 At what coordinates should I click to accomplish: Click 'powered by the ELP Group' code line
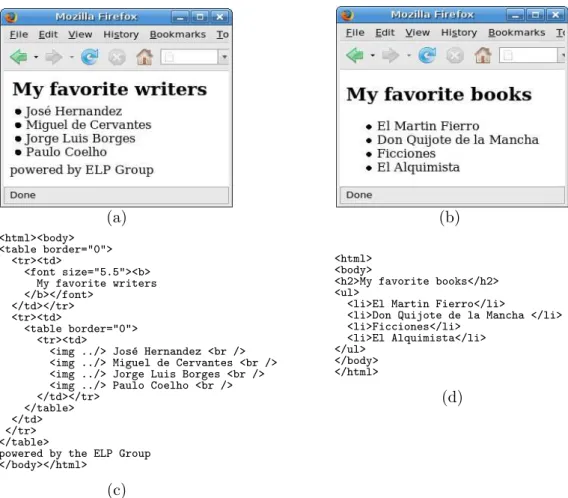[75, 453]
